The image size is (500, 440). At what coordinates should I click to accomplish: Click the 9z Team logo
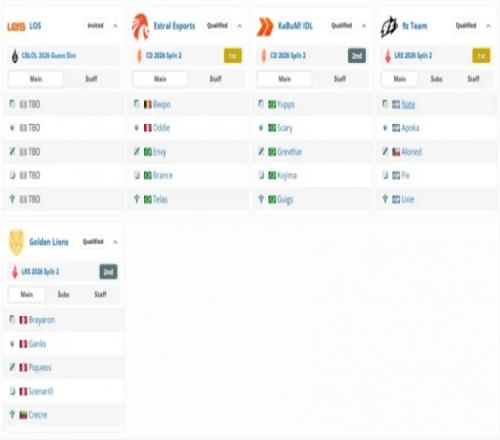pos(389,27)
